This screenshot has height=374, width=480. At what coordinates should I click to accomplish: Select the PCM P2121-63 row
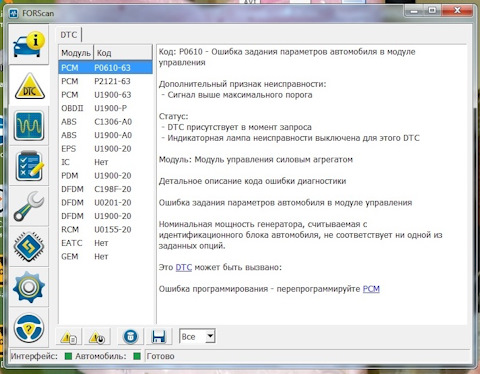click(106, 81)
